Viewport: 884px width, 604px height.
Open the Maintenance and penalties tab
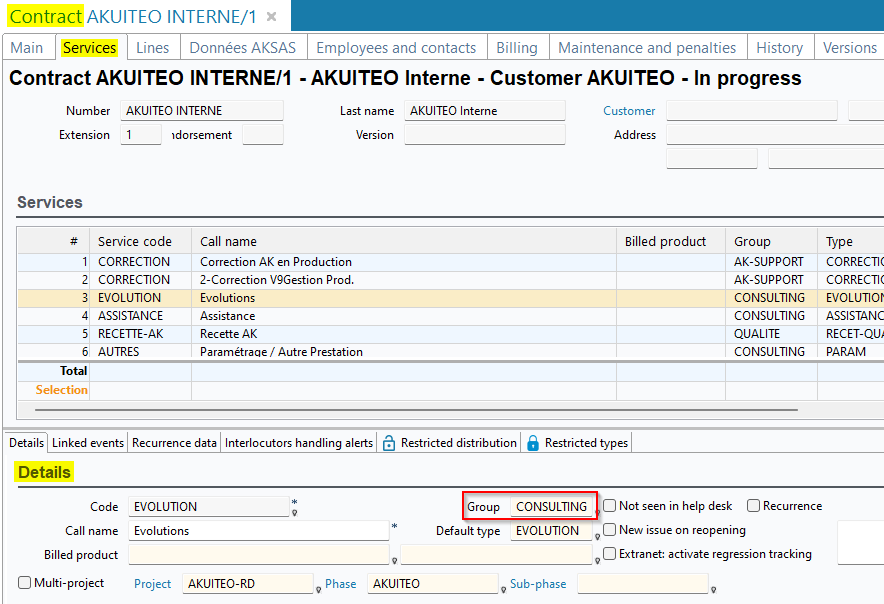coord(647,47)
